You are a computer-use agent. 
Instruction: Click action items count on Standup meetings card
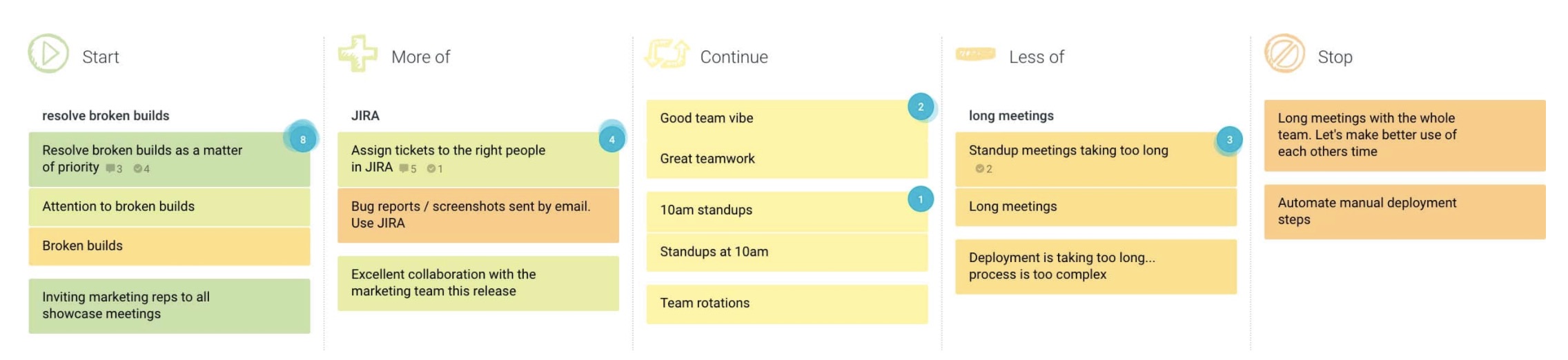983,169
